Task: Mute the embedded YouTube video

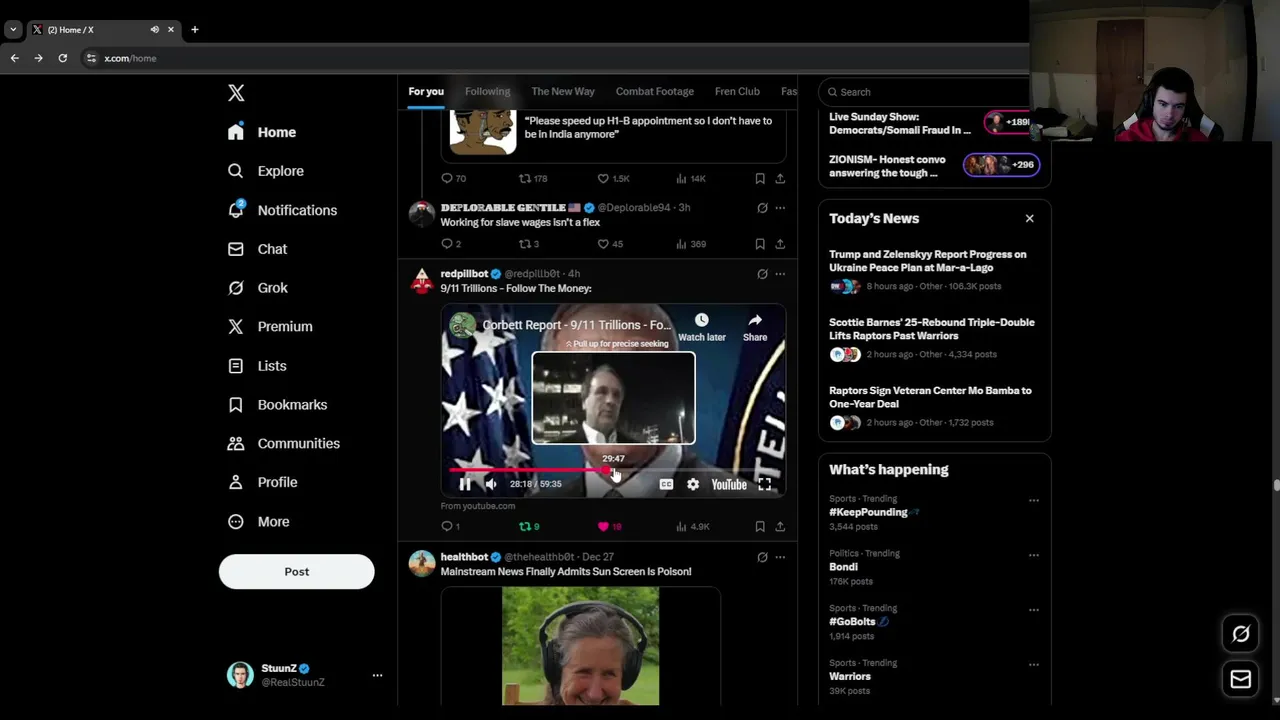Action: point(491,484)
